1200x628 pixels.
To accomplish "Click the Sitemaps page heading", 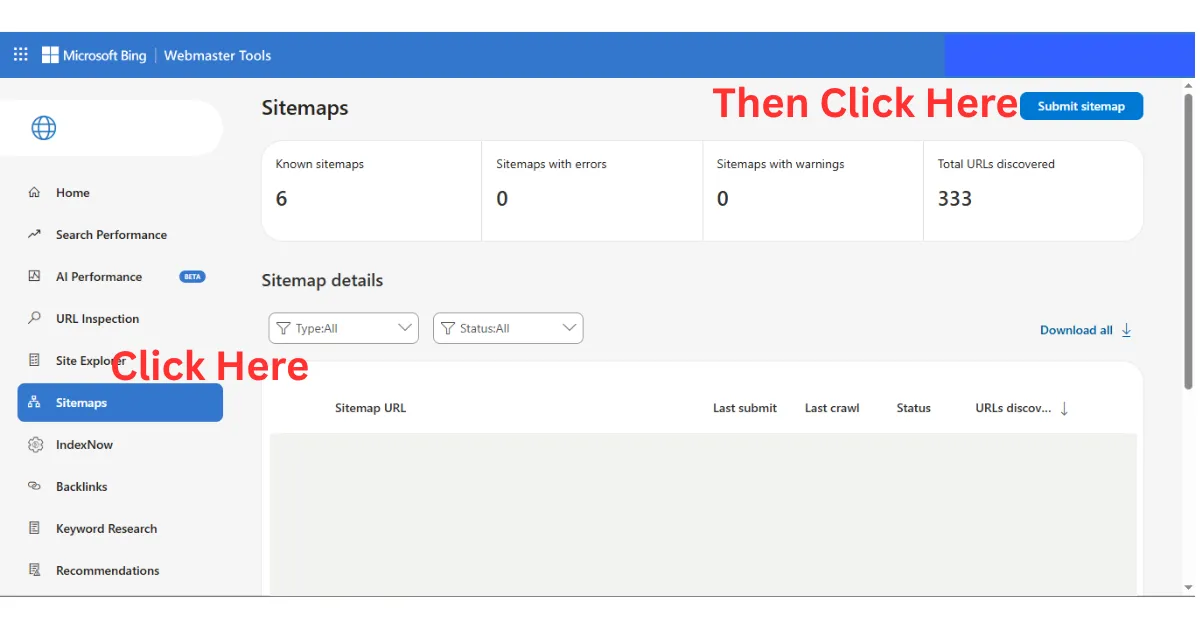I will 305,108.
